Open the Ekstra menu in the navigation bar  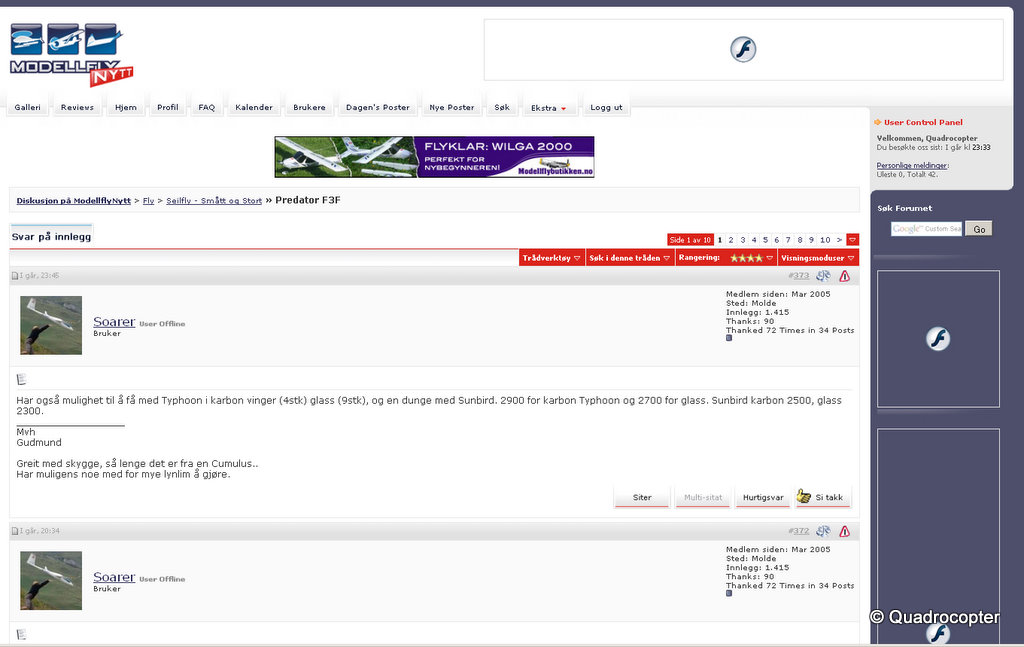(549, 108)
